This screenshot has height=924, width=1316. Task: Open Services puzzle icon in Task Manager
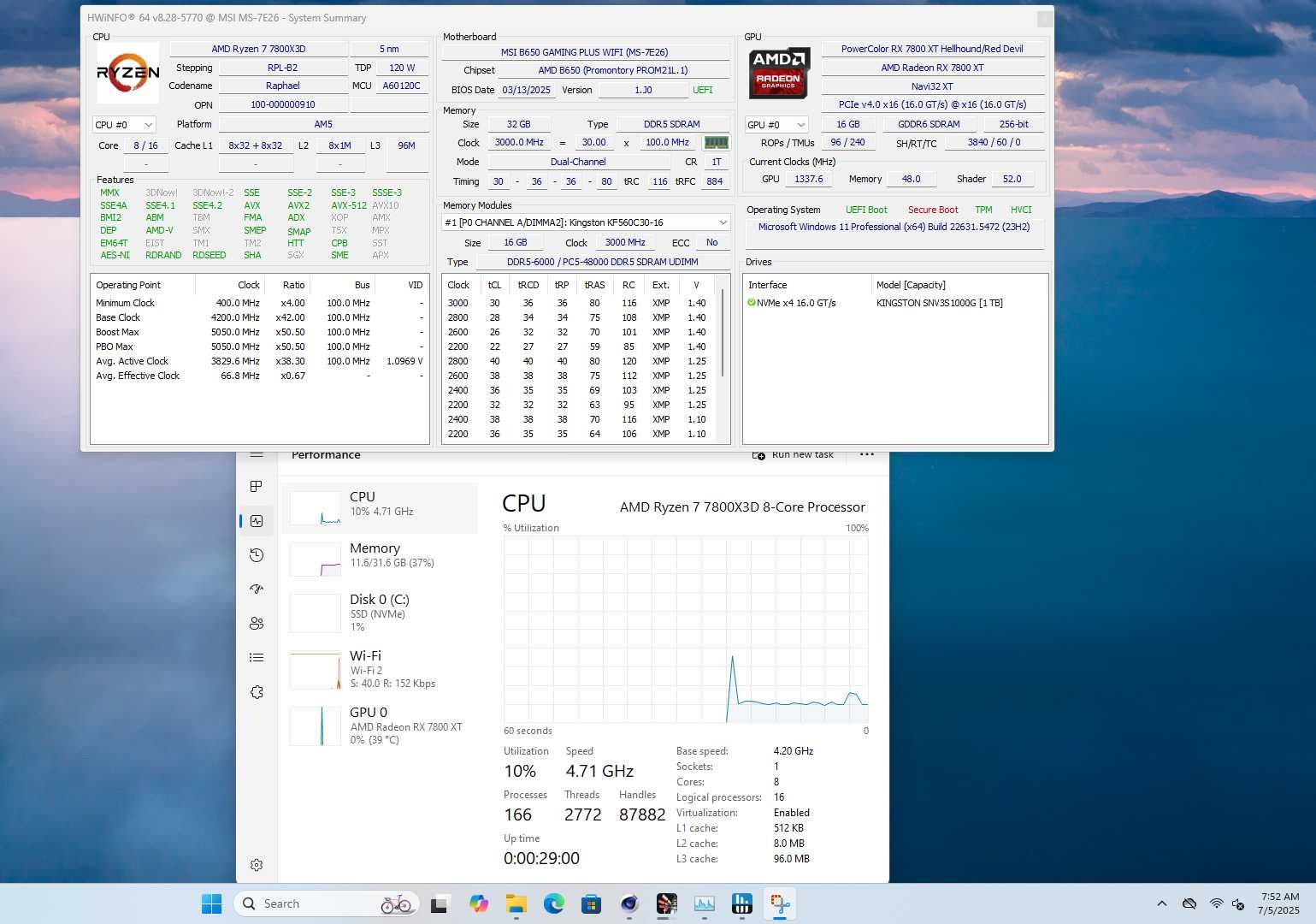pyautogui.click(x=256, y=691)
